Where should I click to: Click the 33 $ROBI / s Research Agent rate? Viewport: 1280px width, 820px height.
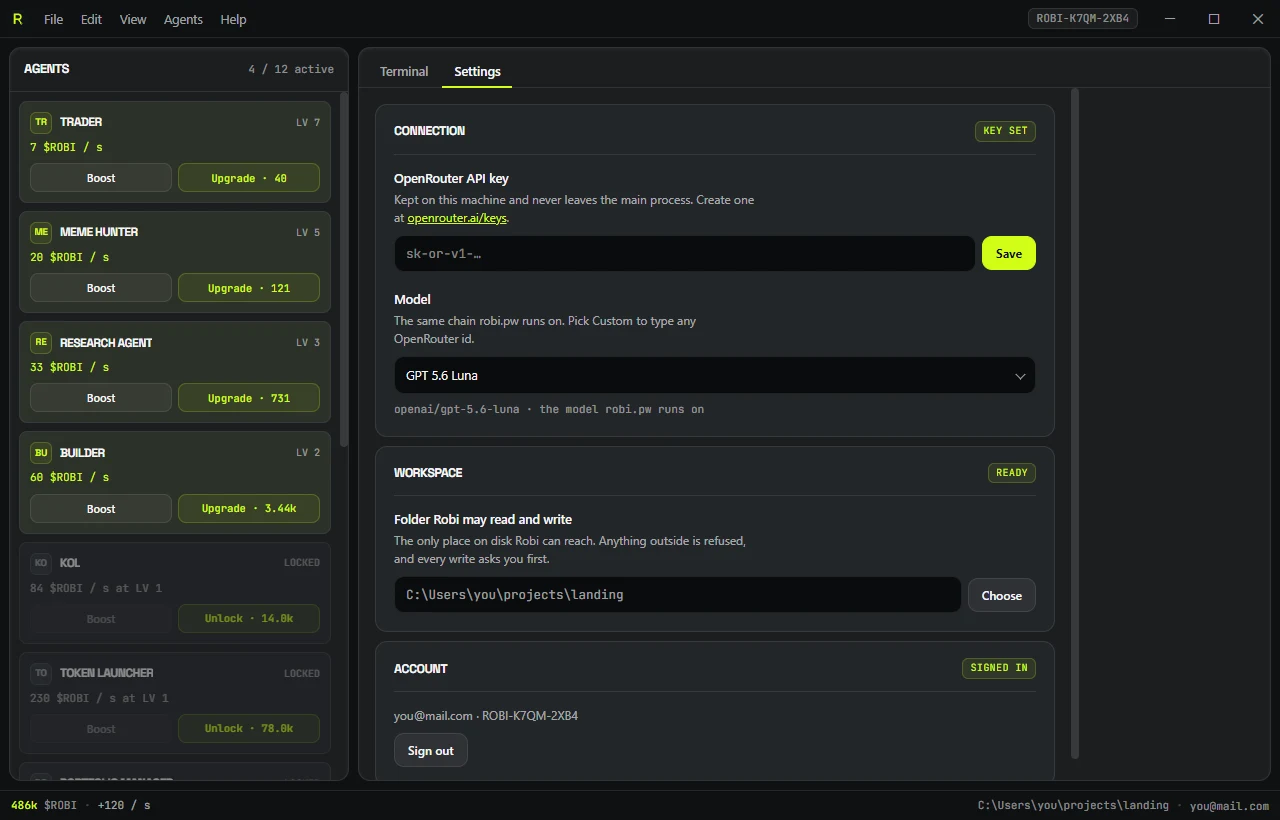click(x=70, y=367)
